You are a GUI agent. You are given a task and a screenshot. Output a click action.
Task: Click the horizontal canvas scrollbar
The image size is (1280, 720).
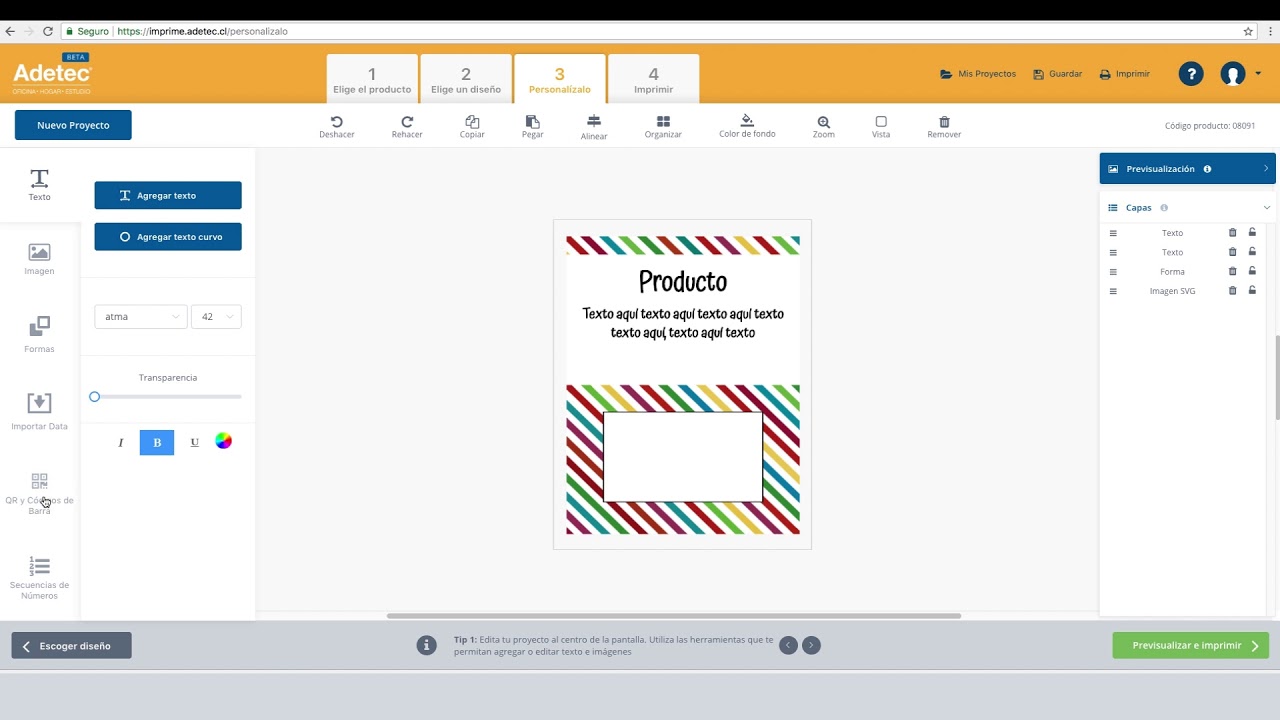pos(674,616)
